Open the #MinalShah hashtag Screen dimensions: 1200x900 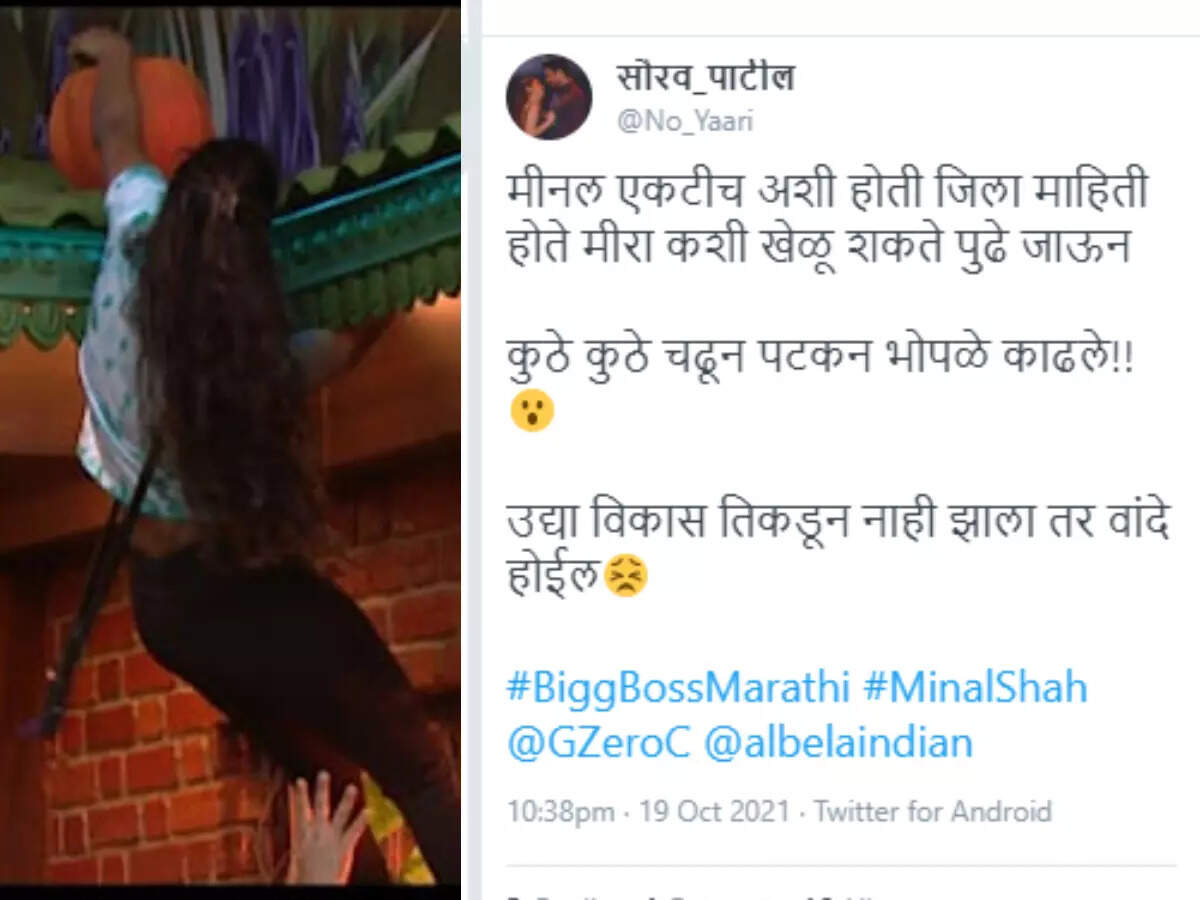974,689
